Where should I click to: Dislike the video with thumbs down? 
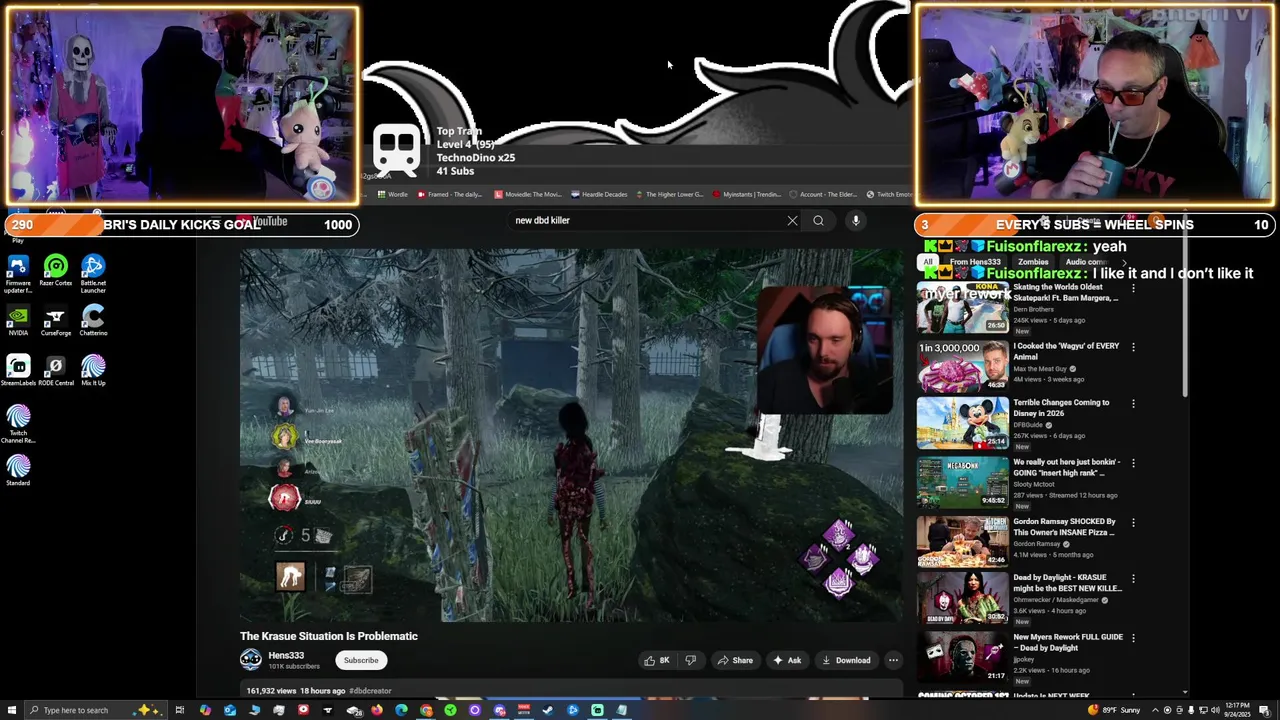pyautogui.click(x=690, y=660)
